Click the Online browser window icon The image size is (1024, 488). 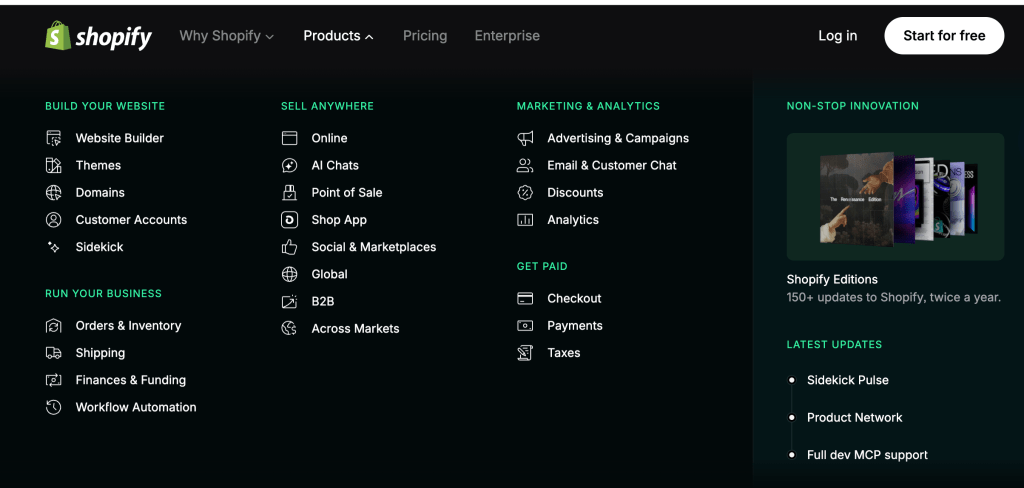(x=289, y=138)
